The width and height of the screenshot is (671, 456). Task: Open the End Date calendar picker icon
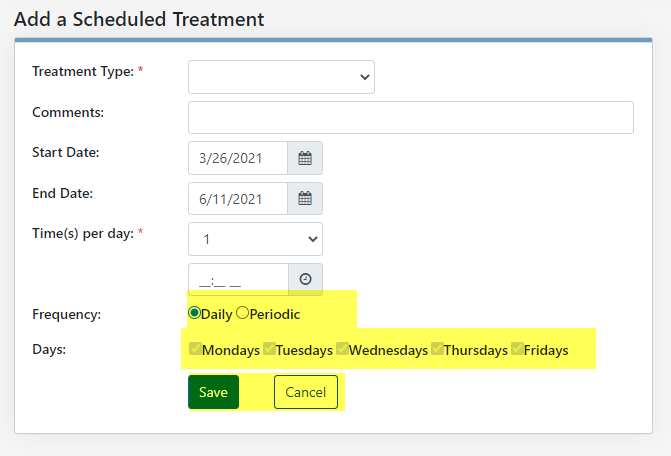pos(305,198)
